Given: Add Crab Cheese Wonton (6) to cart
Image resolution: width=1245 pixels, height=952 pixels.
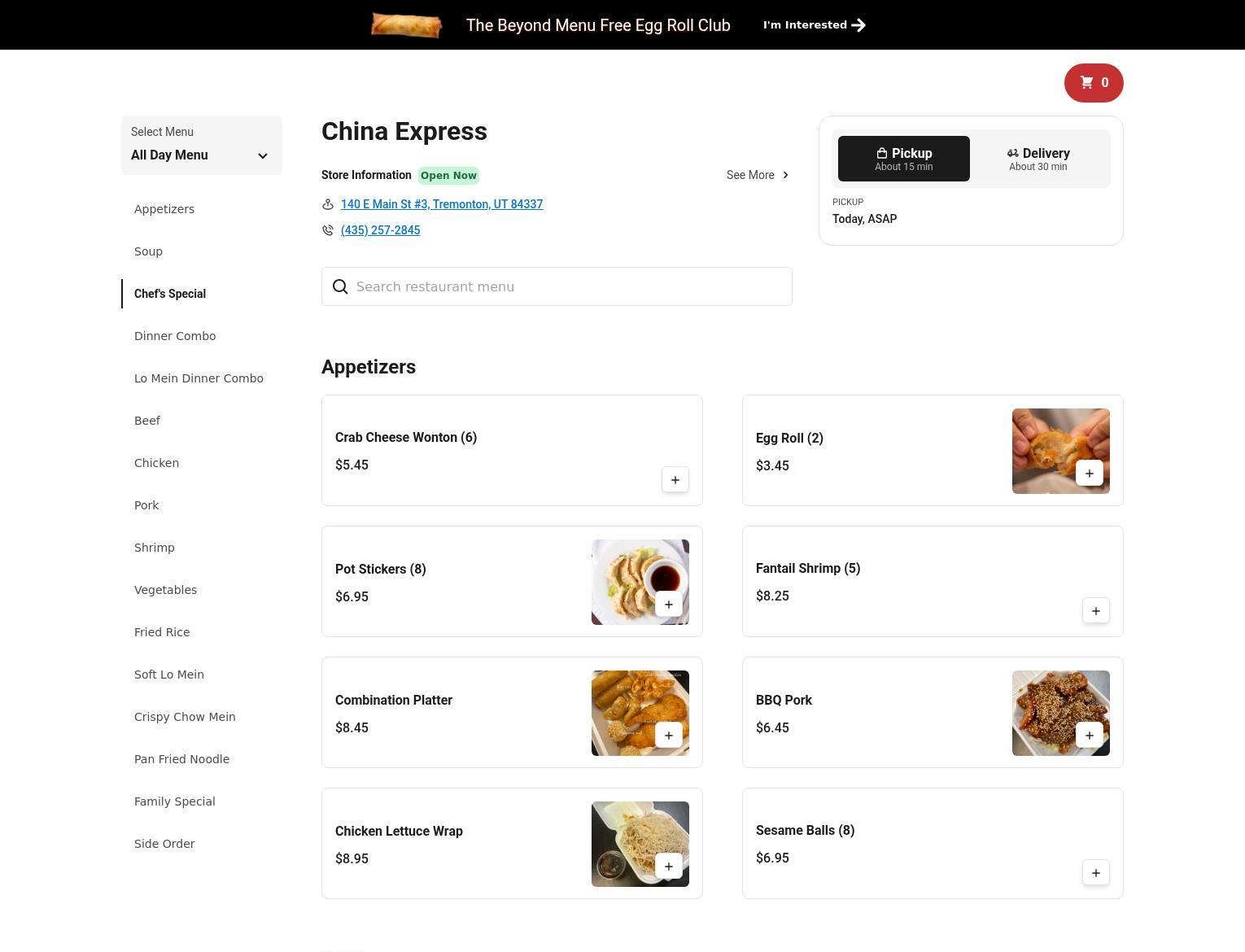Looking at the screenshot, I should click(675, 480).
